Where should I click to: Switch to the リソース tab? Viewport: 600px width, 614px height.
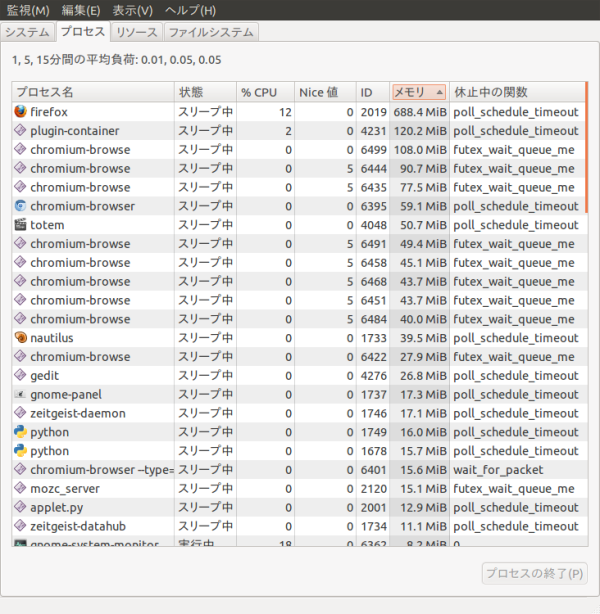click(136, 32)
